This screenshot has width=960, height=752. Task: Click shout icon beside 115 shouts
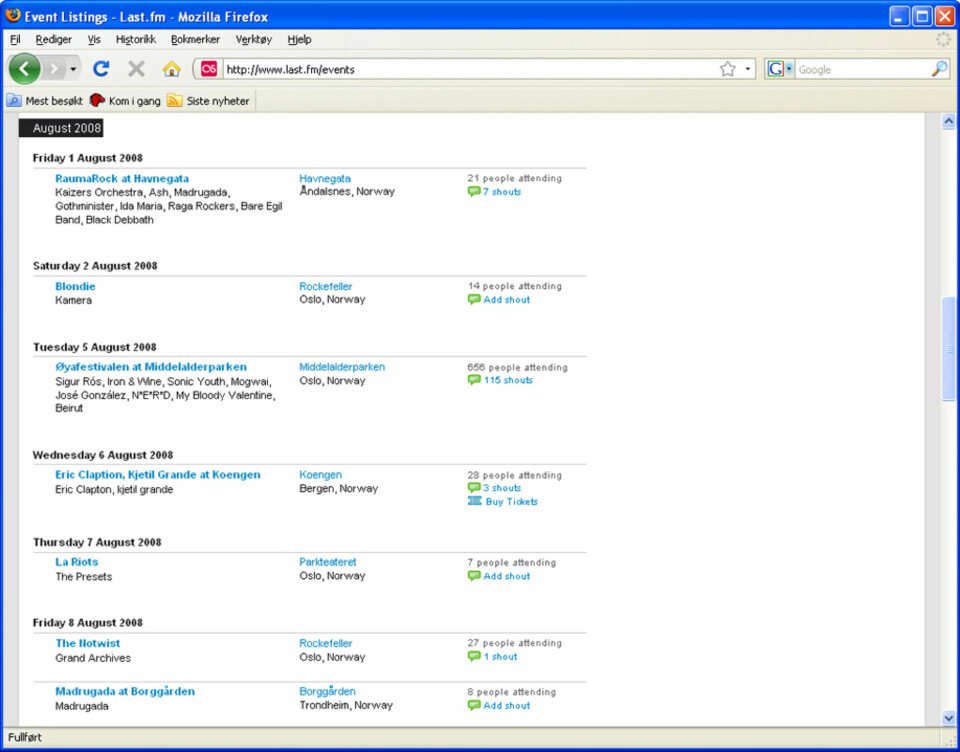[473, 380]
